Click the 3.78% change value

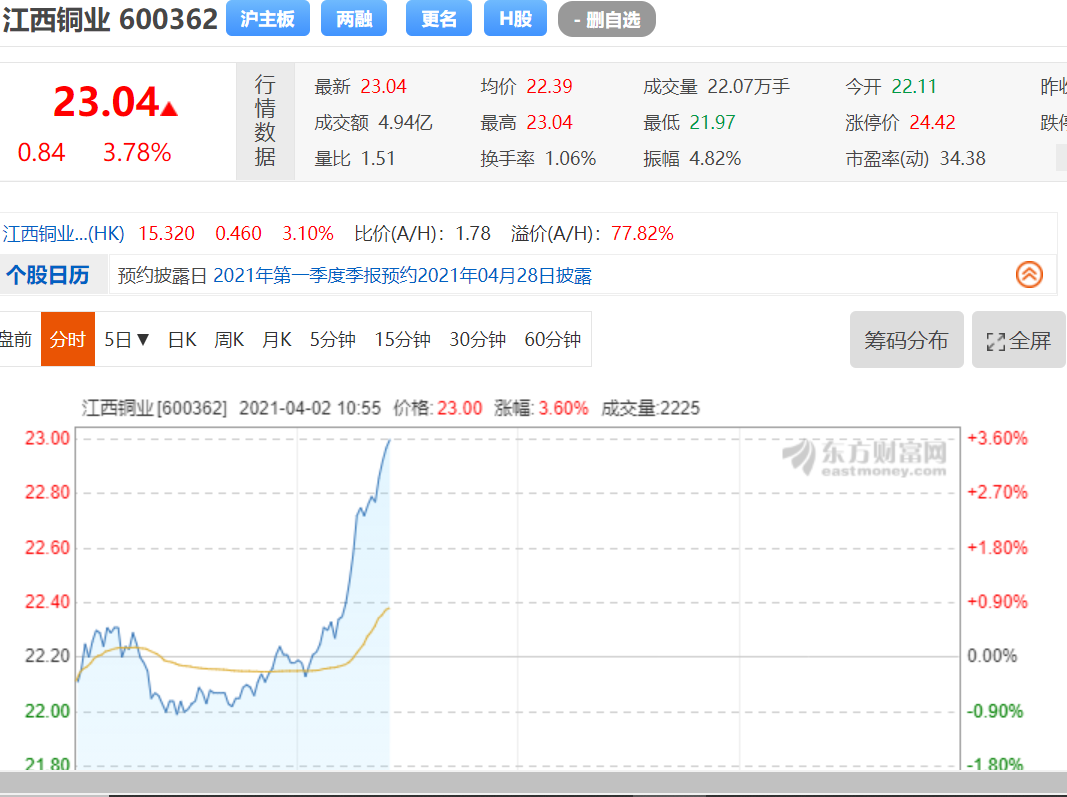point(137,152)
